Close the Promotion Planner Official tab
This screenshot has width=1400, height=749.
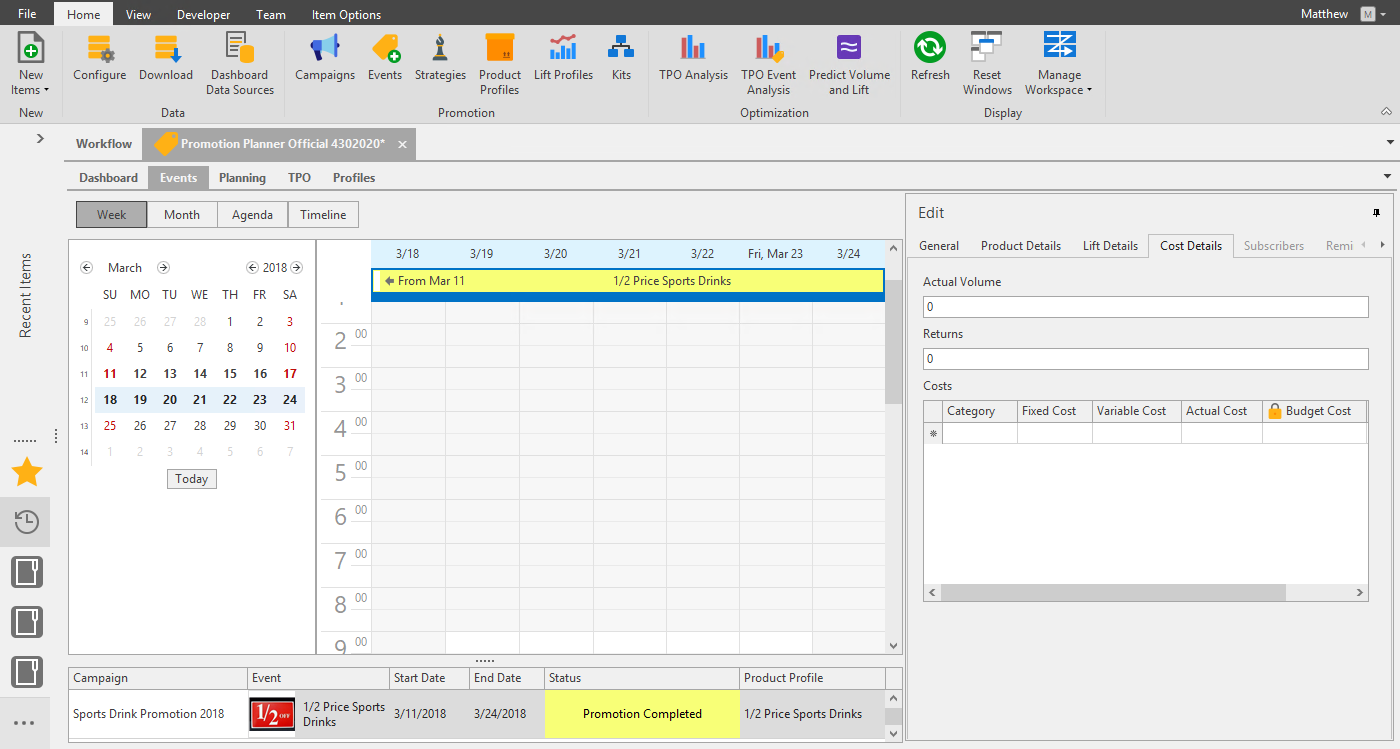(402, 144)
